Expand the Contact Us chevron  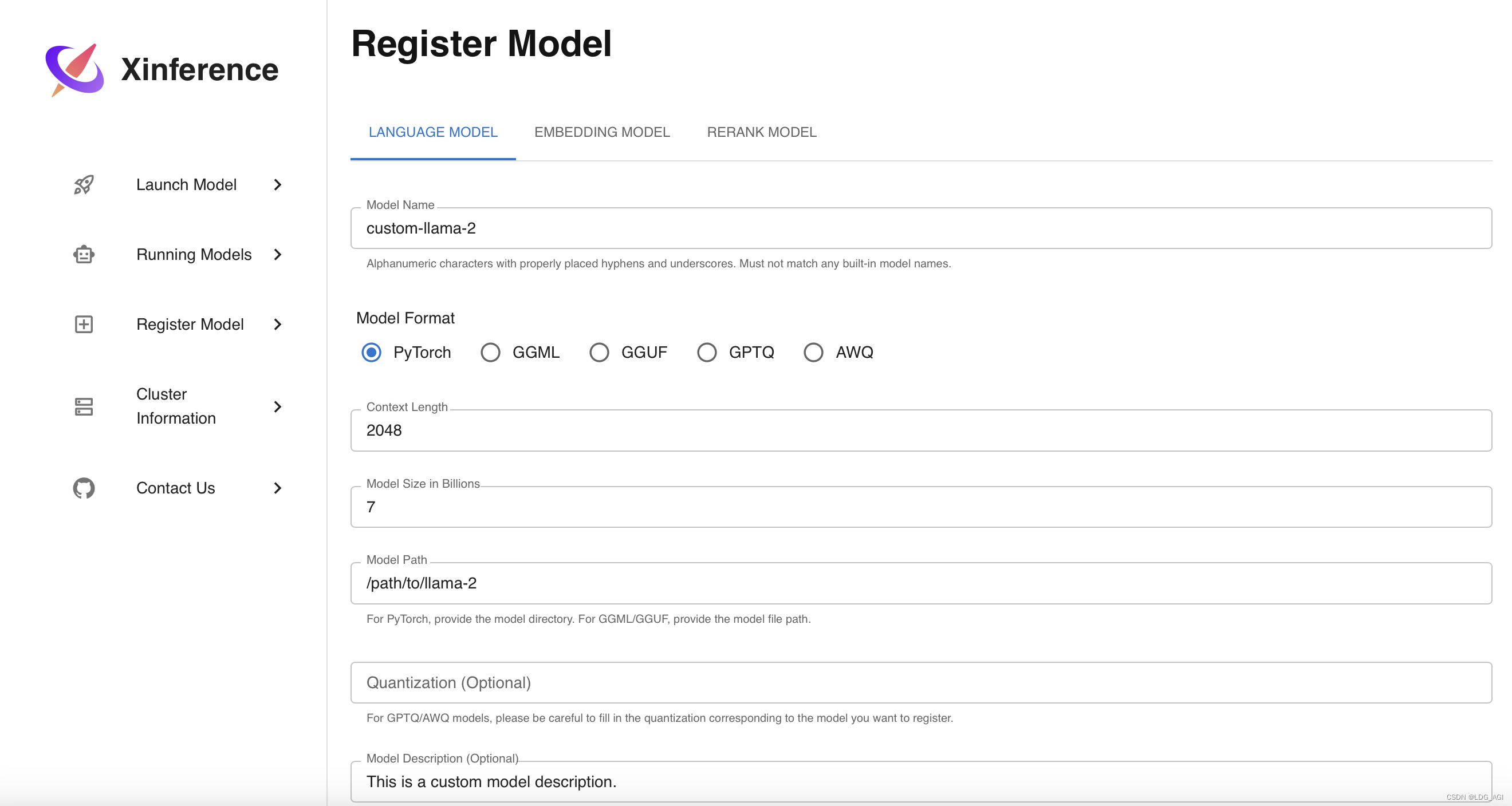point(277,488)
